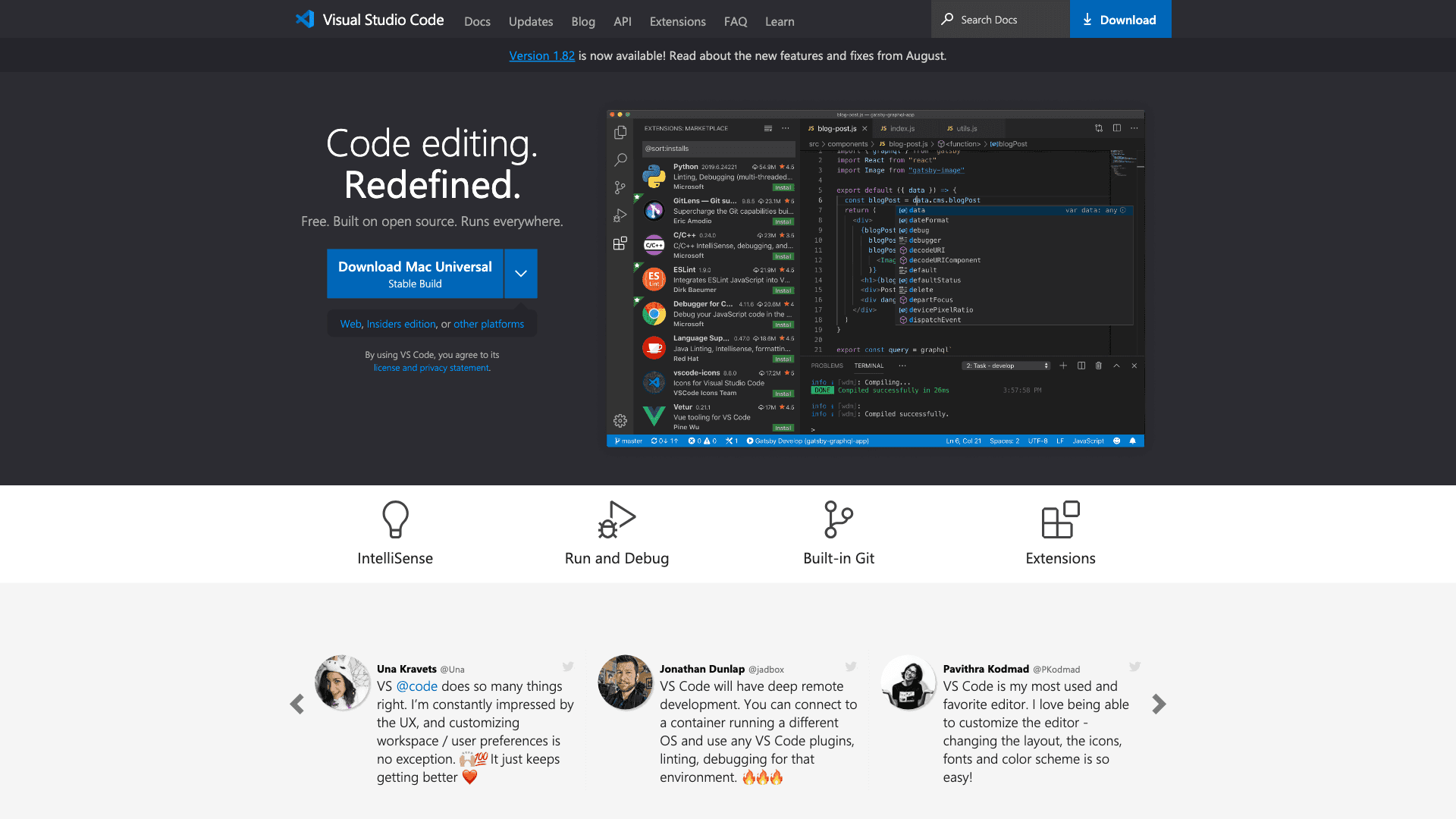Open Pavithra Kodmad name link

click(986, 669)
